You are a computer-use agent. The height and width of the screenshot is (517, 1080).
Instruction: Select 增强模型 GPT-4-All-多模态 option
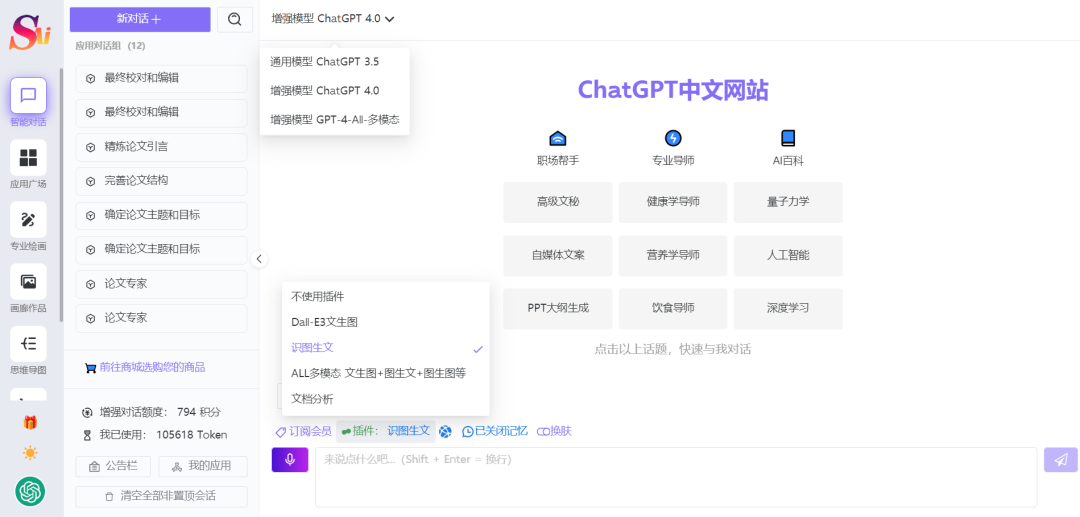(x=335, y=119)
